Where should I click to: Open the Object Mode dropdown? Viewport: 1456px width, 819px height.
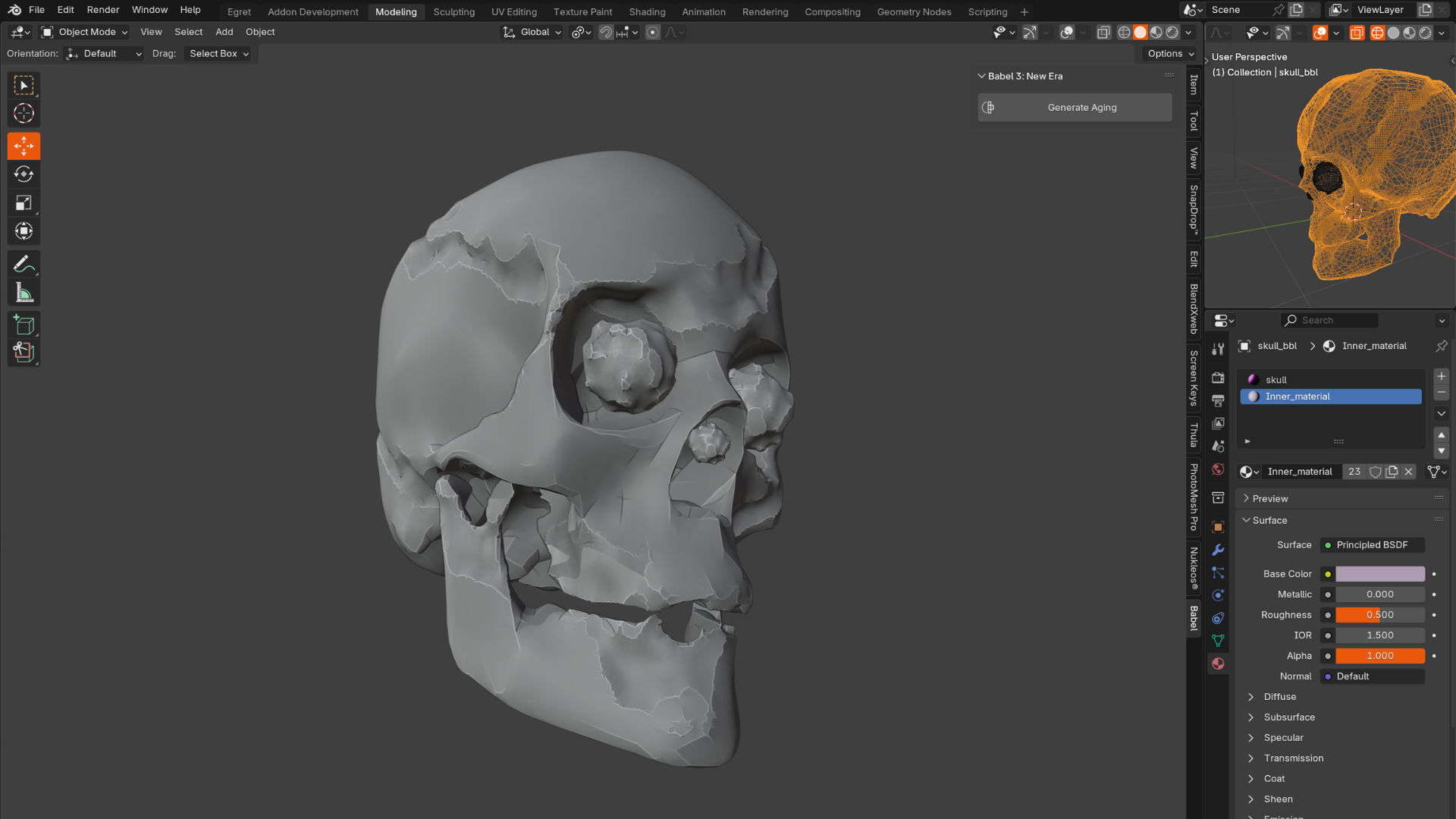[x=84, y=32]
